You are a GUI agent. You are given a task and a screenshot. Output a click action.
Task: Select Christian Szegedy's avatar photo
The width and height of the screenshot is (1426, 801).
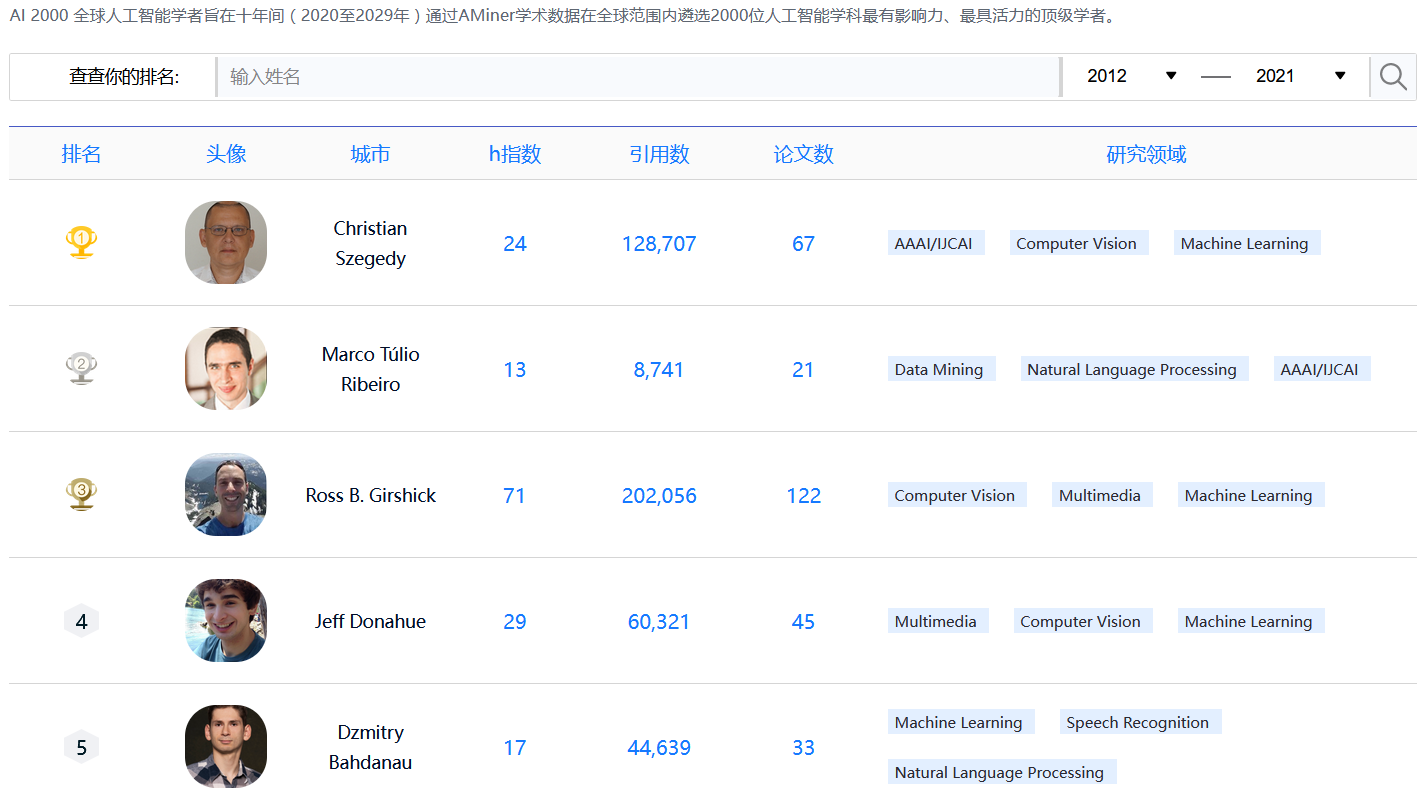click(225, 241)
